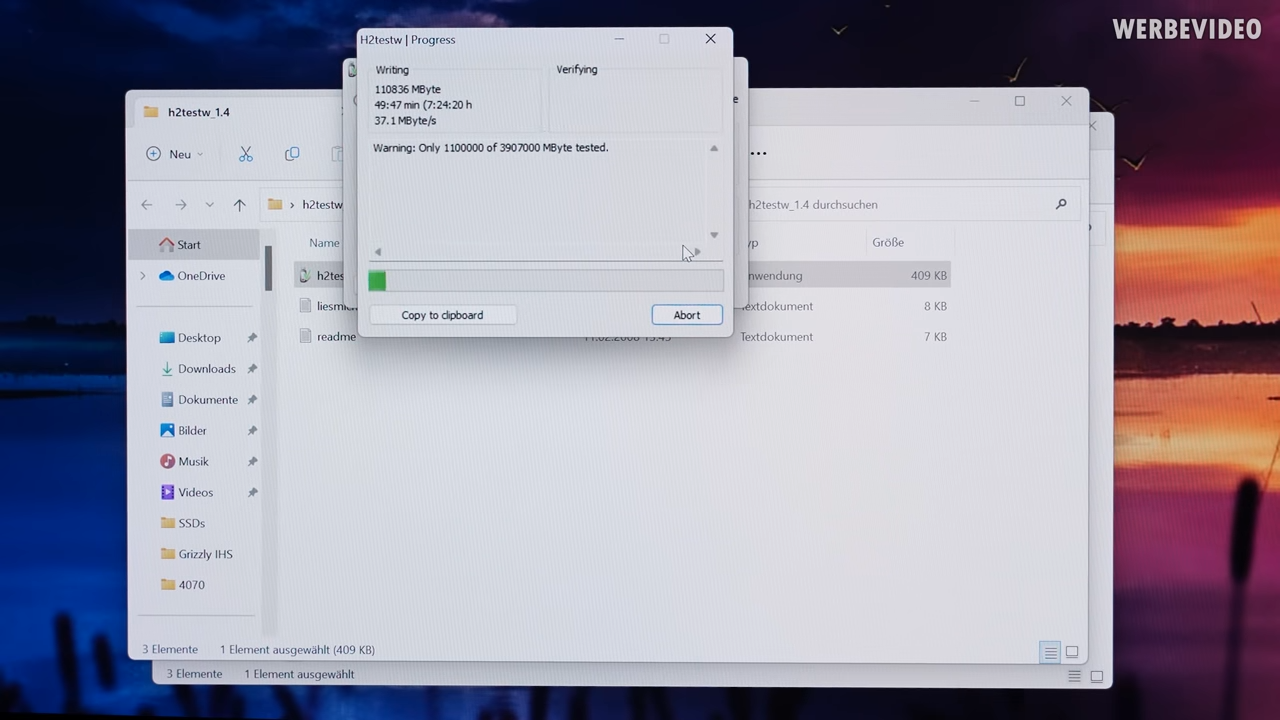Switch to details view layout icon

click(1050, 652)
